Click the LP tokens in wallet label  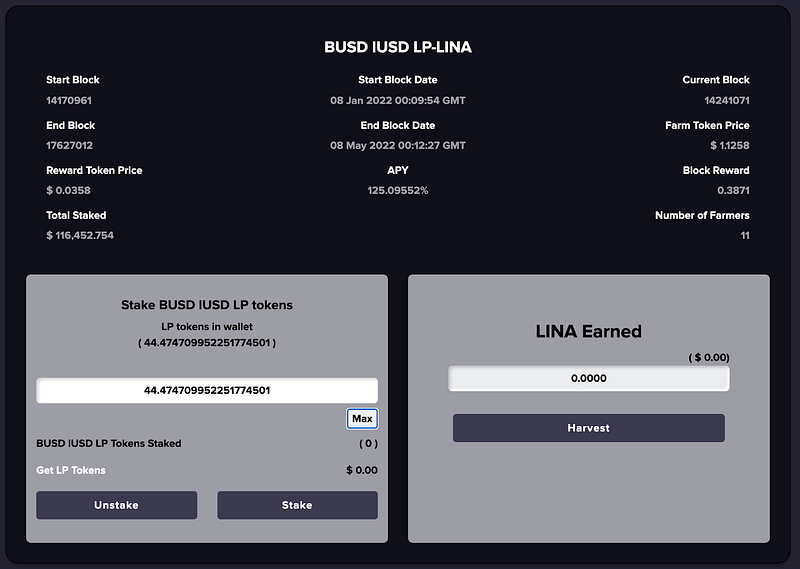point(207,327)
